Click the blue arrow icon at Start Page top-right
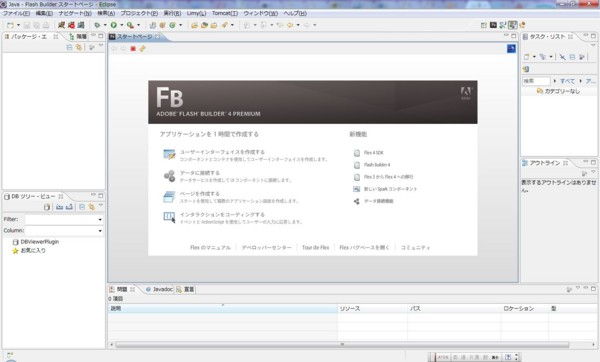 [511, 49]
